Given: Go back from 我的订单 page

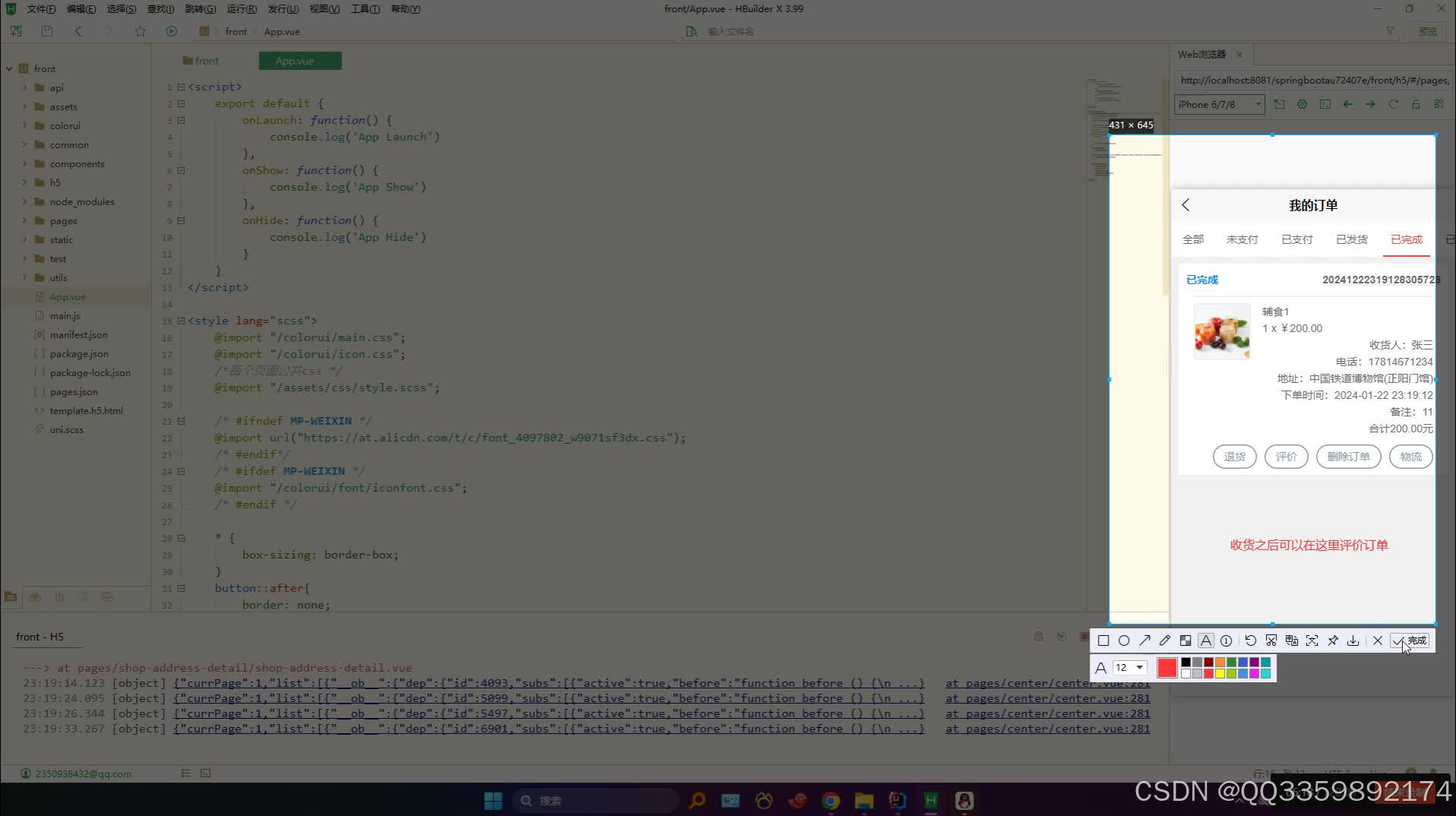Looking at the screenshot, I should point(1185,205).
